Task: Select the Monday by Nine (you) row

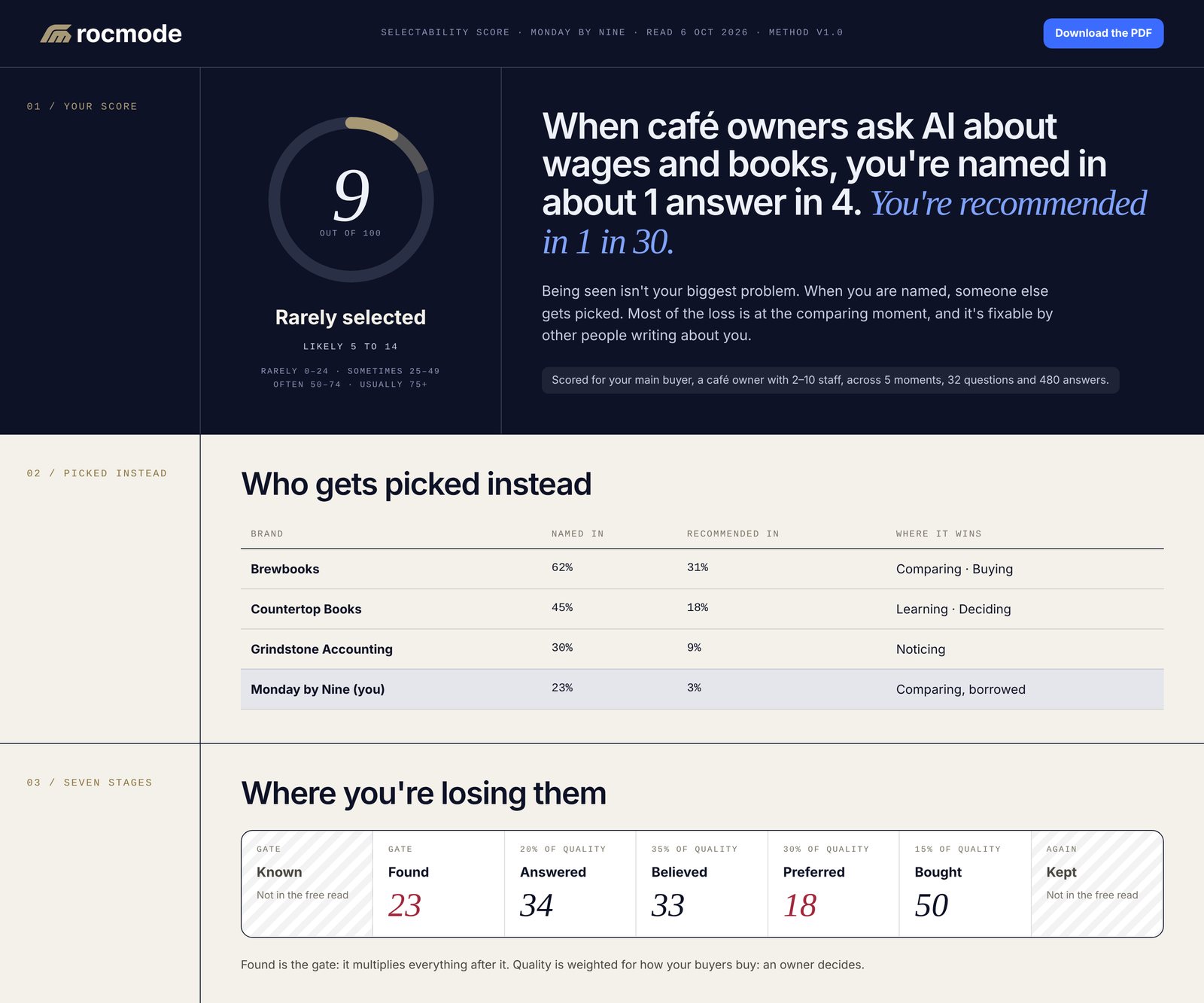Action: coord(702,689)
